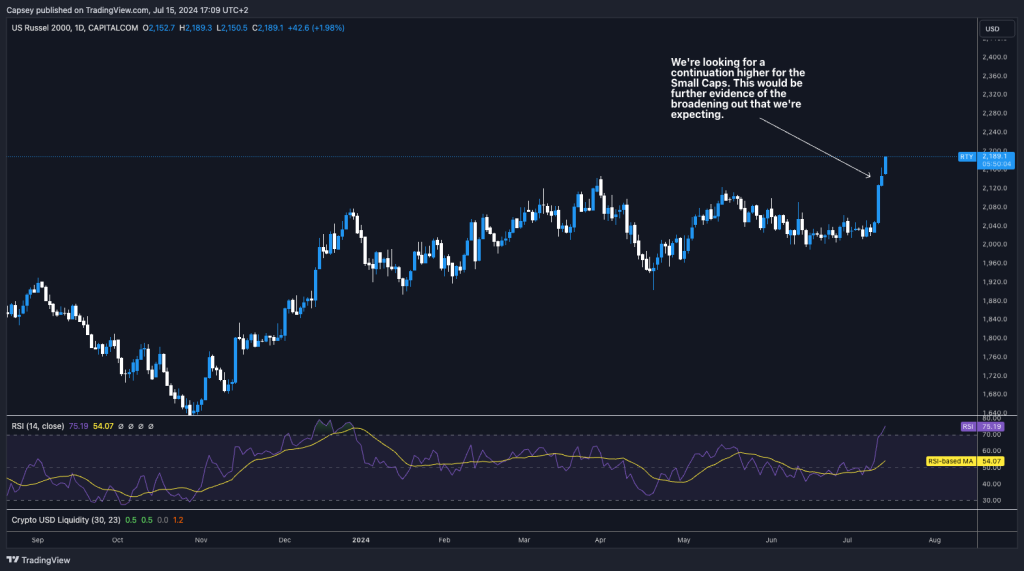Click the purple RSI value label on scale

(x=967, y=426)
